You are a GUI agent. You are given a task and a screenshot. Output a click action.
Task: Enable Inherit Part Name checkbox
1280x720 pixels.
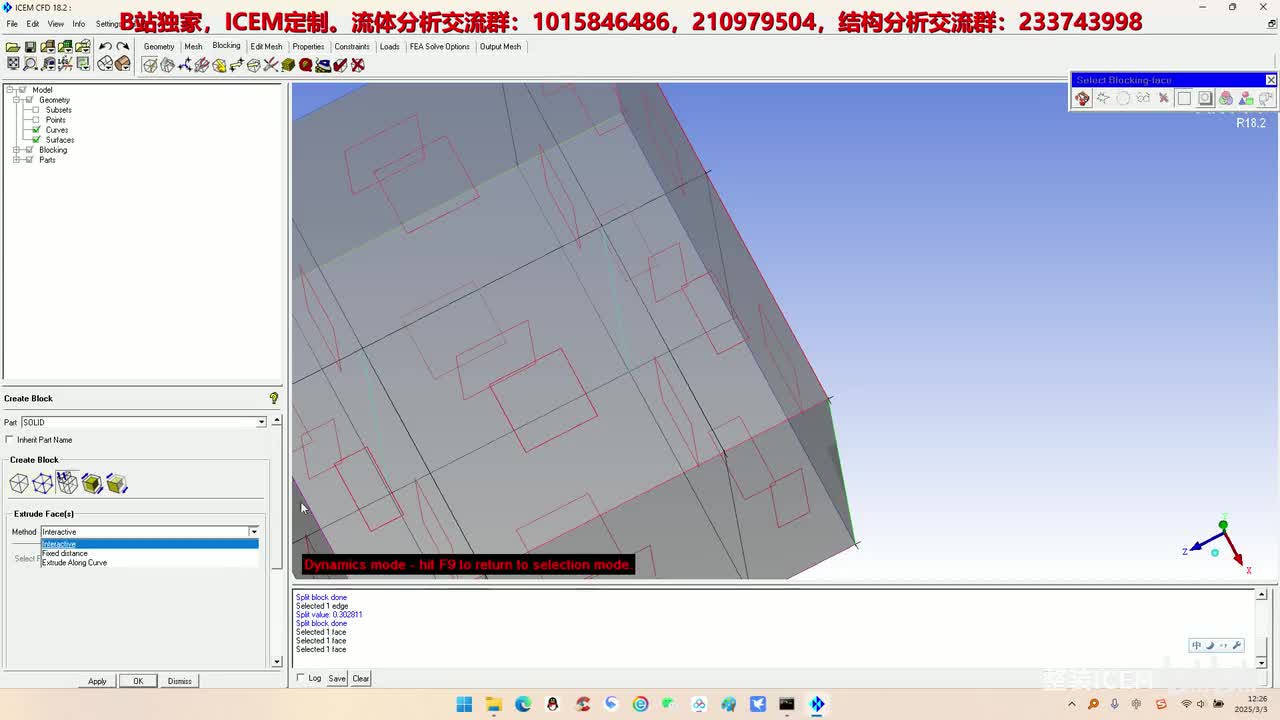10,440
